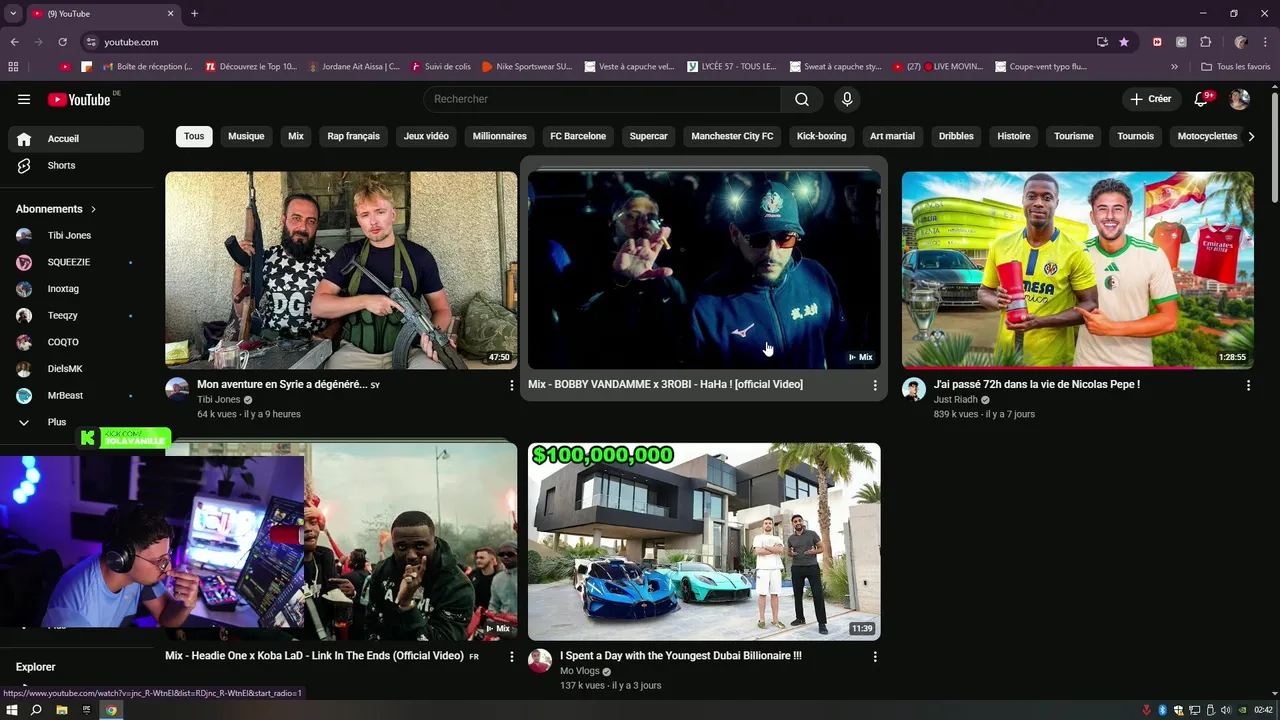Expand the Abonnements section
The image size is (1280, 720).
click(x=57, y=209)
